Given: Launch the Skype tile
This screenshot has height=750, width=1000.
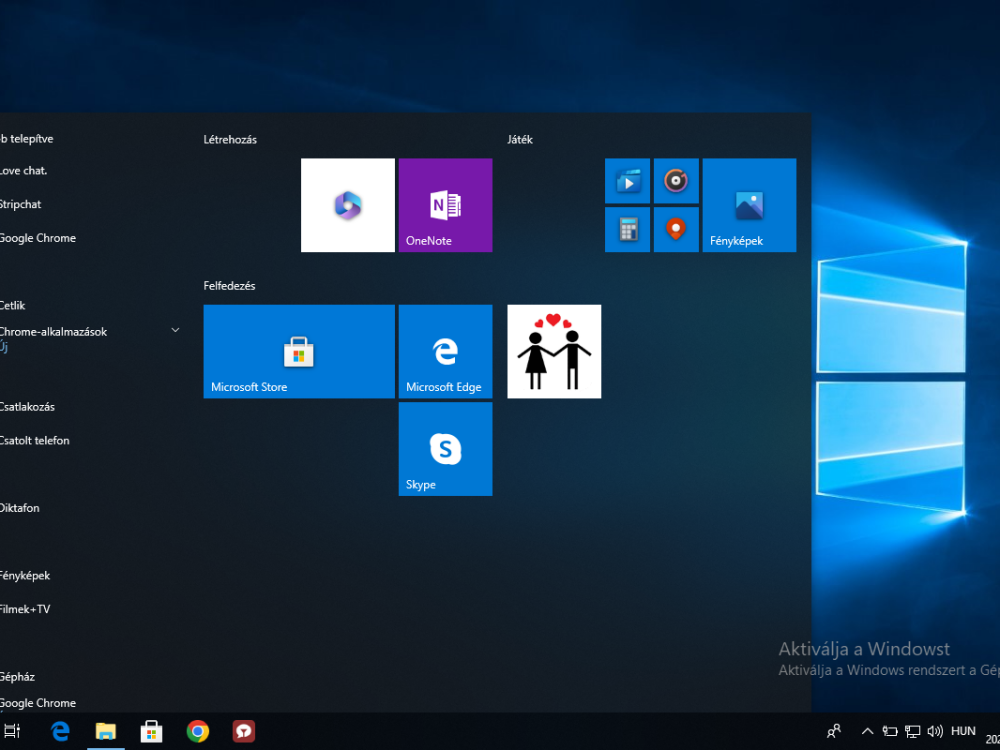Looking at the screenshot, I should [445, 449].
